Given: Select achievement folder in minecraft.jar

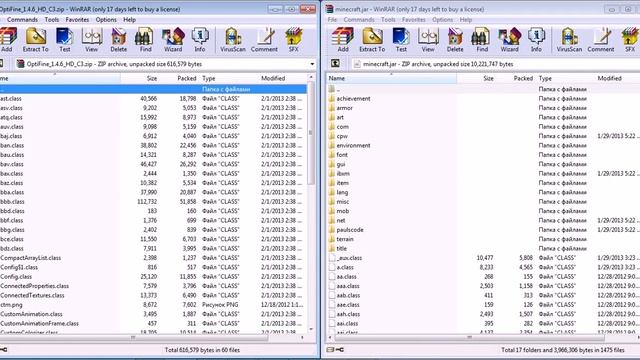Looking at the screenshot, I should click(x=353, y=99).
